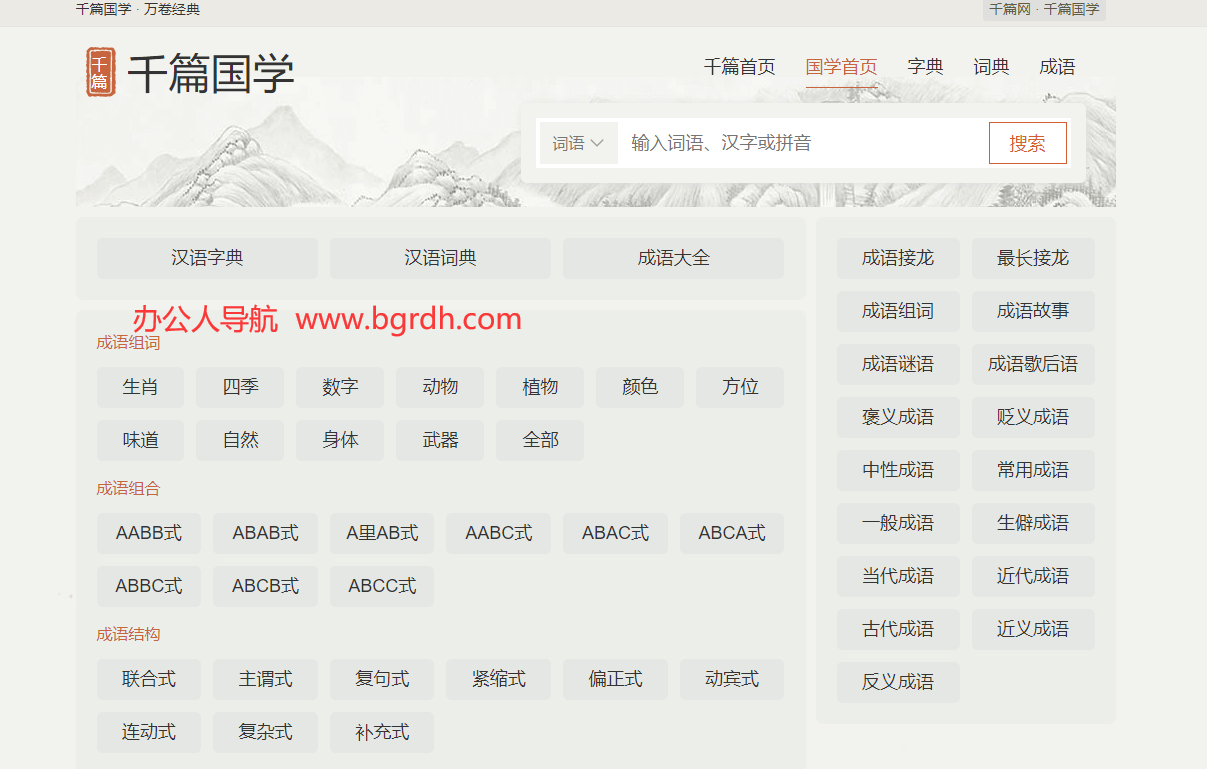Screen dimensions: 1207x769
Task: Go to 千篇首页 in the navigation
Action: click(739, 67)
